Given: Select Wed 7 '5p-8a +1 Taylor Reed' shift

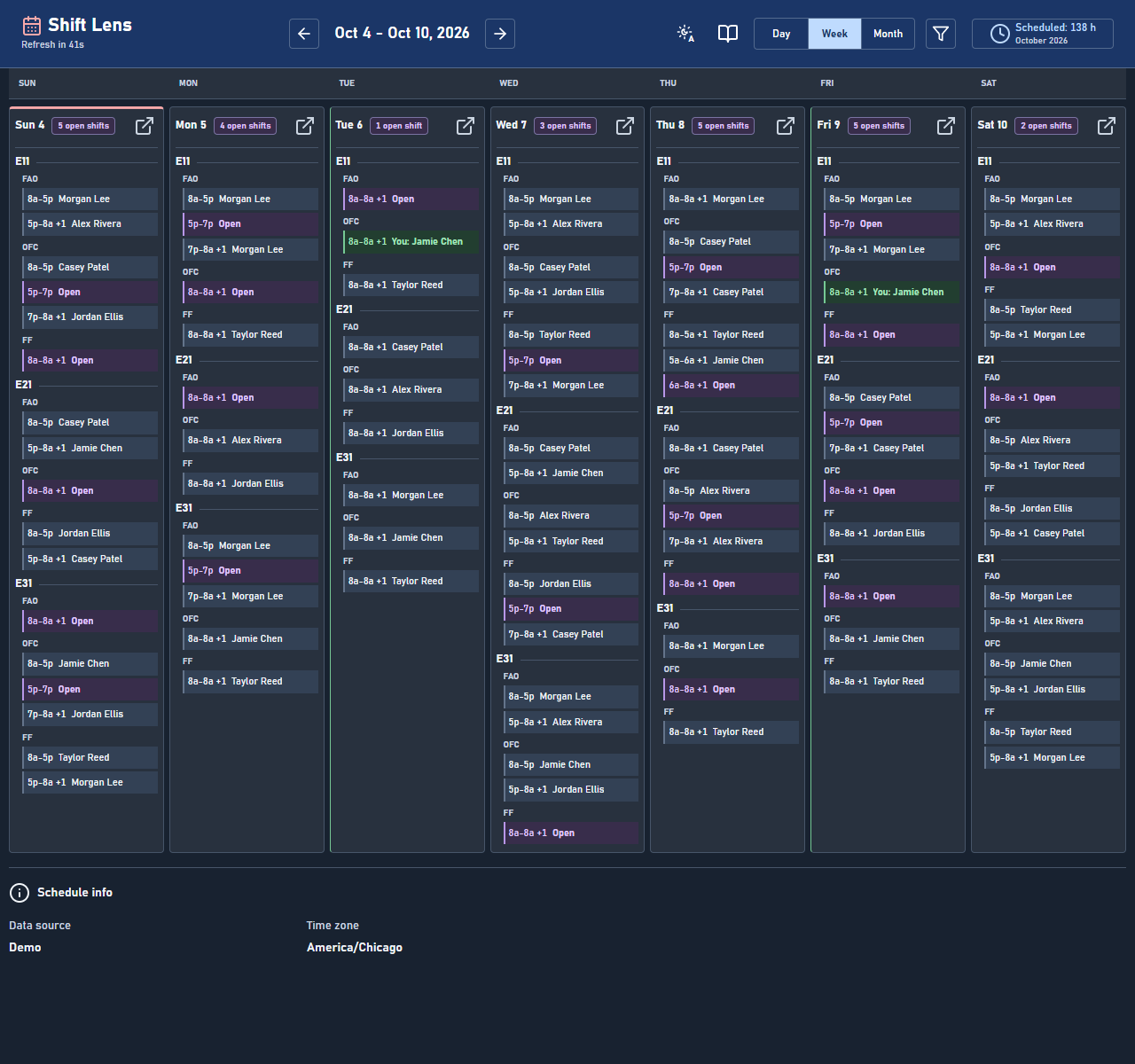Looking at the screenshot, I should [x=571, y=542].
